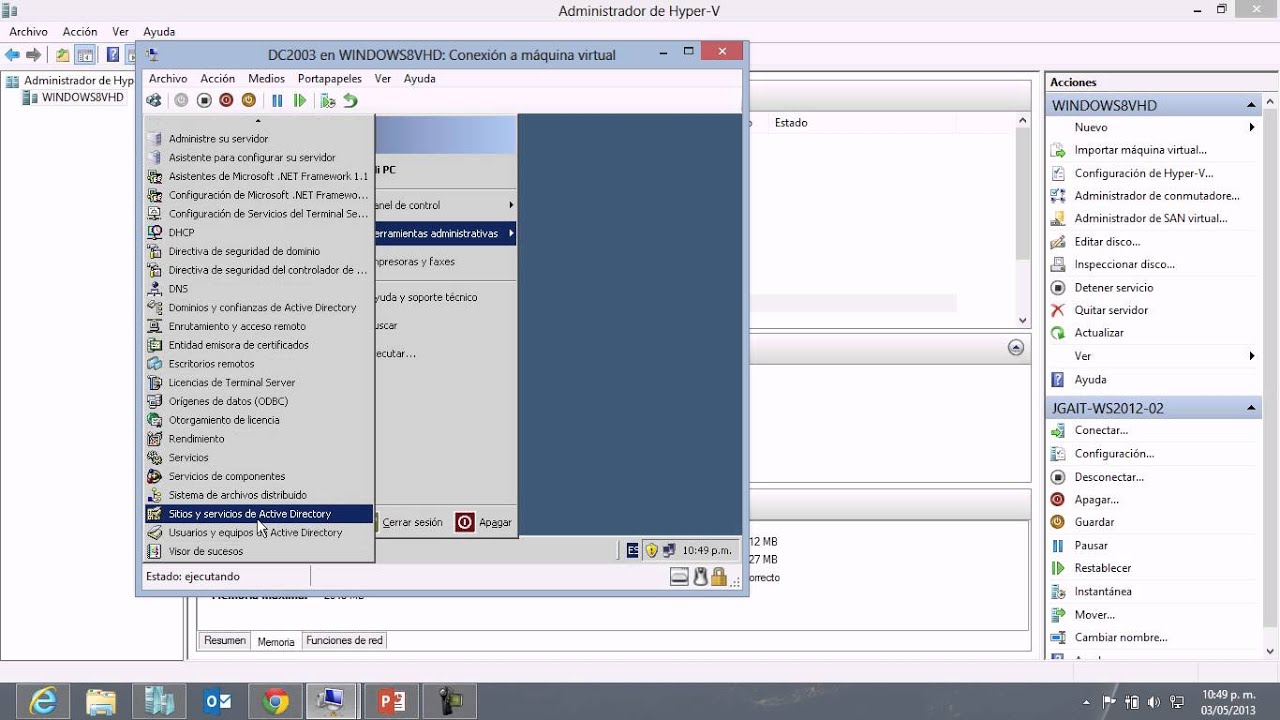Click the up-folder icon in the Hyper-V toolbar
This screenshot has height=720, width=1280.
(x=63, y=55)
